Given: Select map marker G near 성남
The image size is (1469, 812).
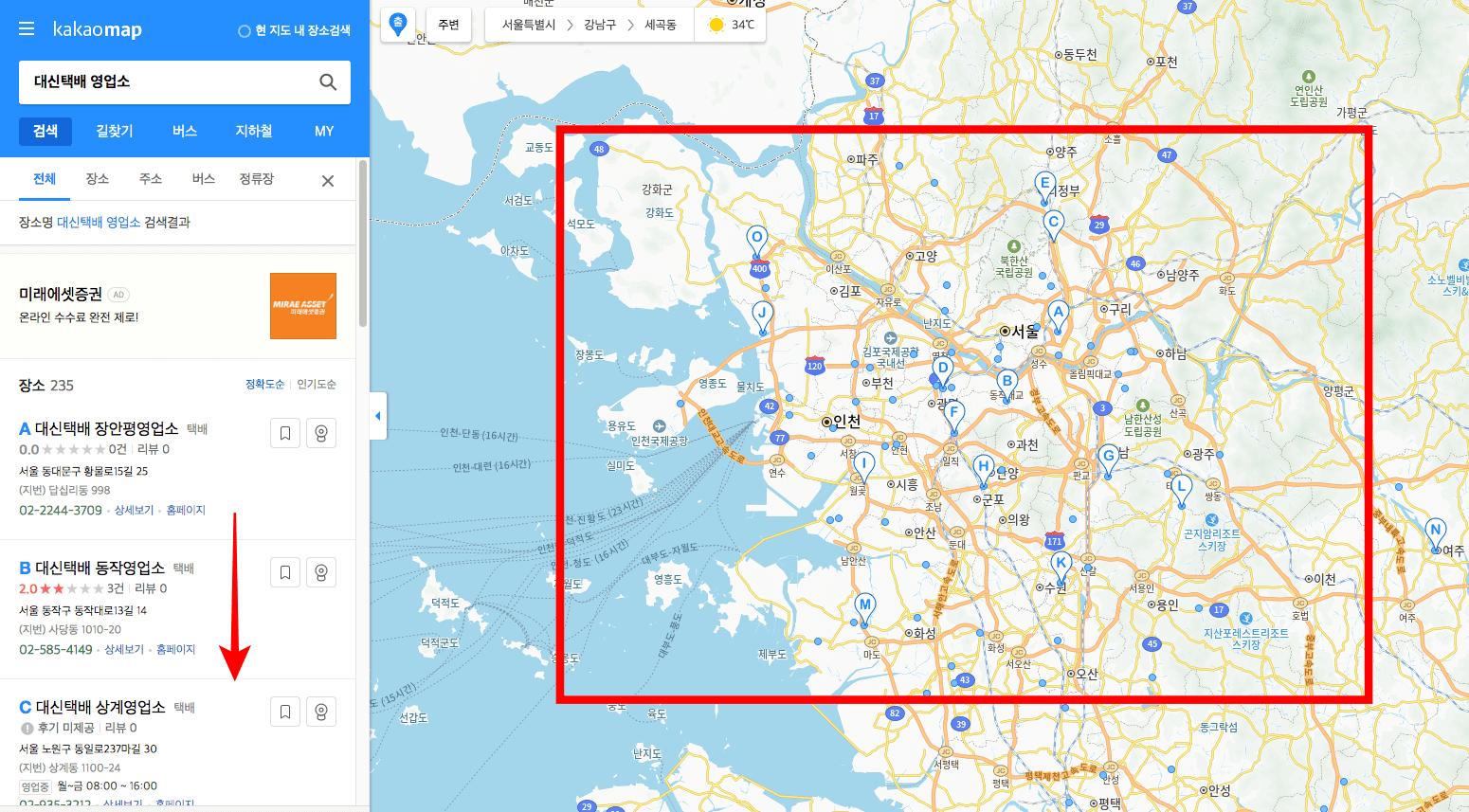Looking at the screenshot, I should (x=1108, y=460).
